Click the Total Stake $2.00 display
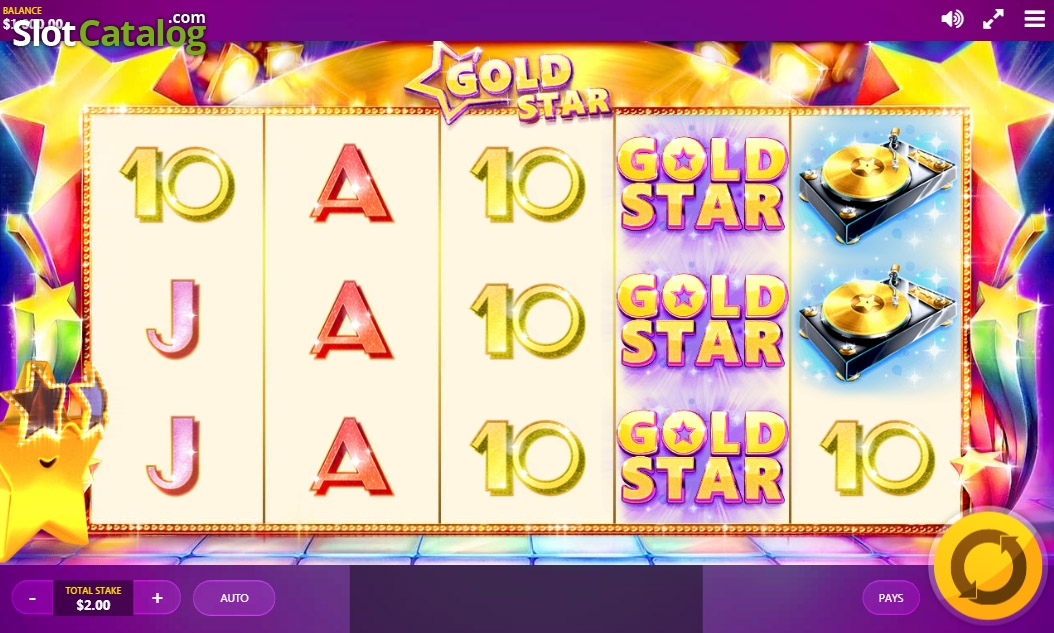 (93, 597)
